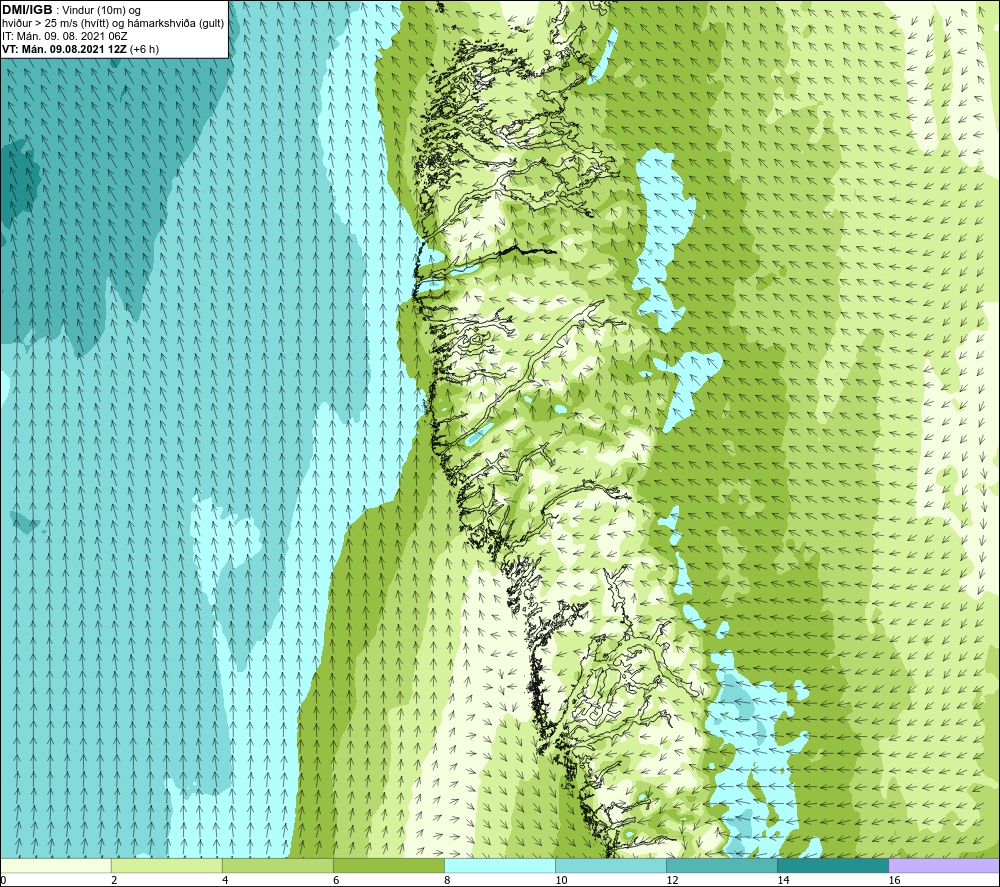Select the medium green 4–6 m/s color swatch
Screen dimensions: 1000x887
click(277, 865)
